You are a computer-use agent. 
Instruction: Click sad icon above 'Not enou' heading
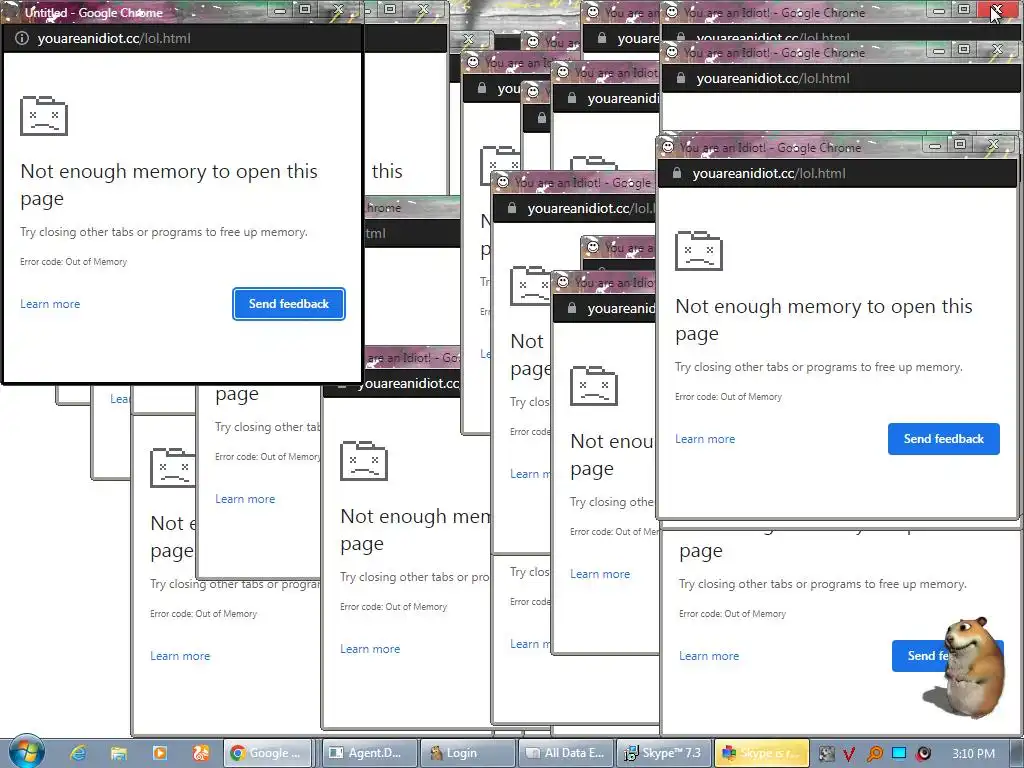594,385
